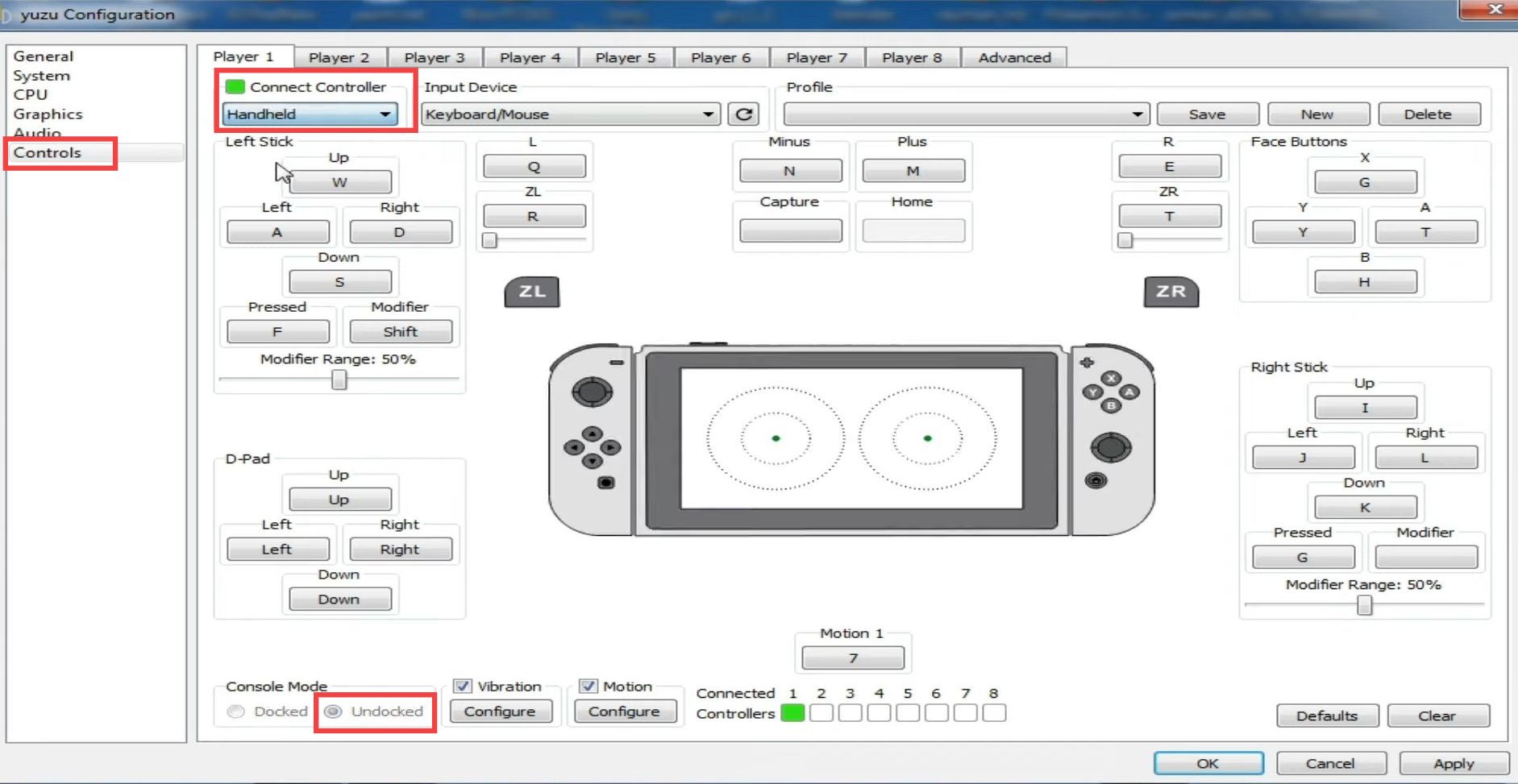Click capture button on left Joy-Con image

click(606, 483)
